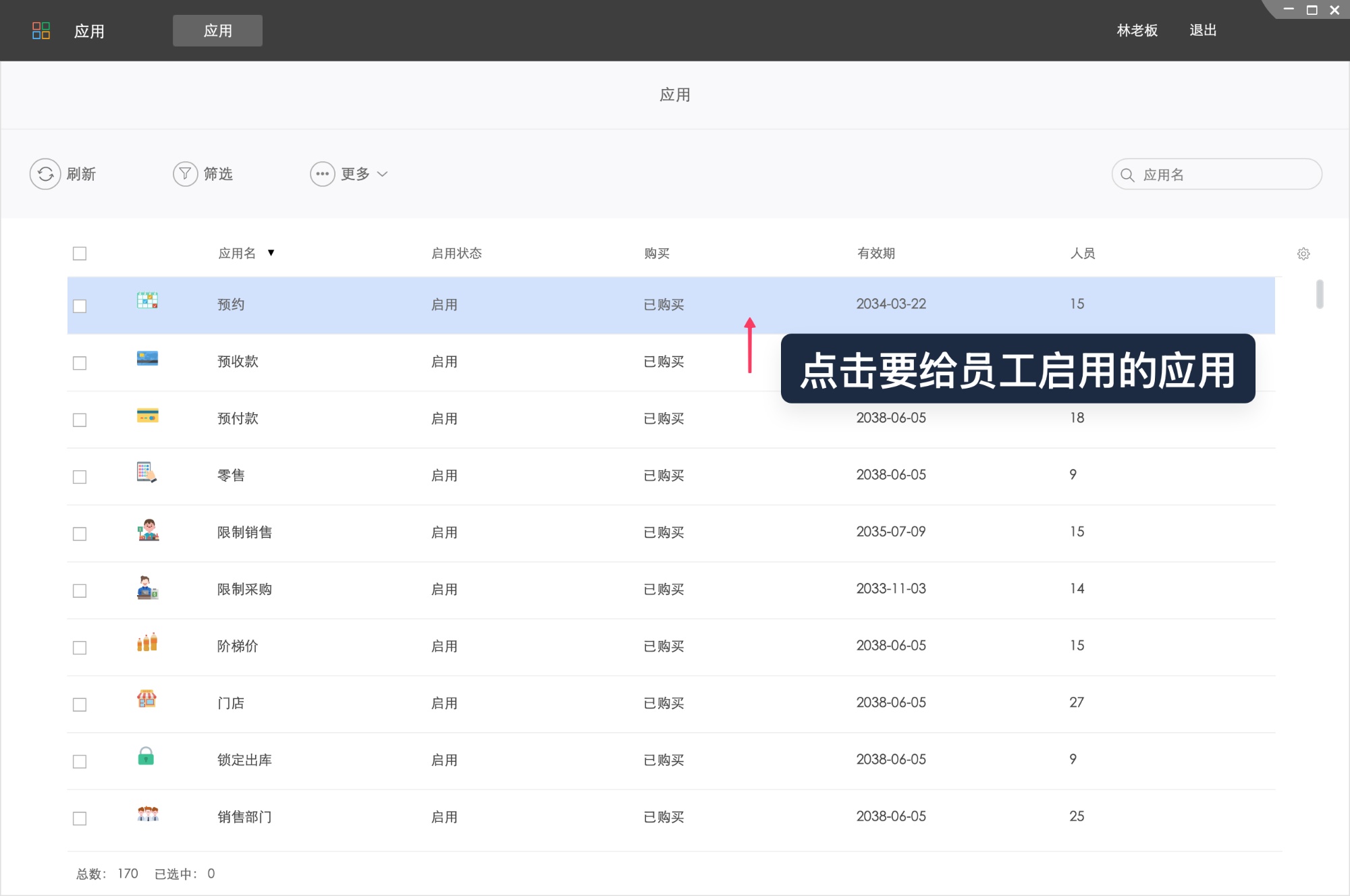Open the 林老板 user menu
This screenshot has width=1350, height=896.
tap(1137, 30)
